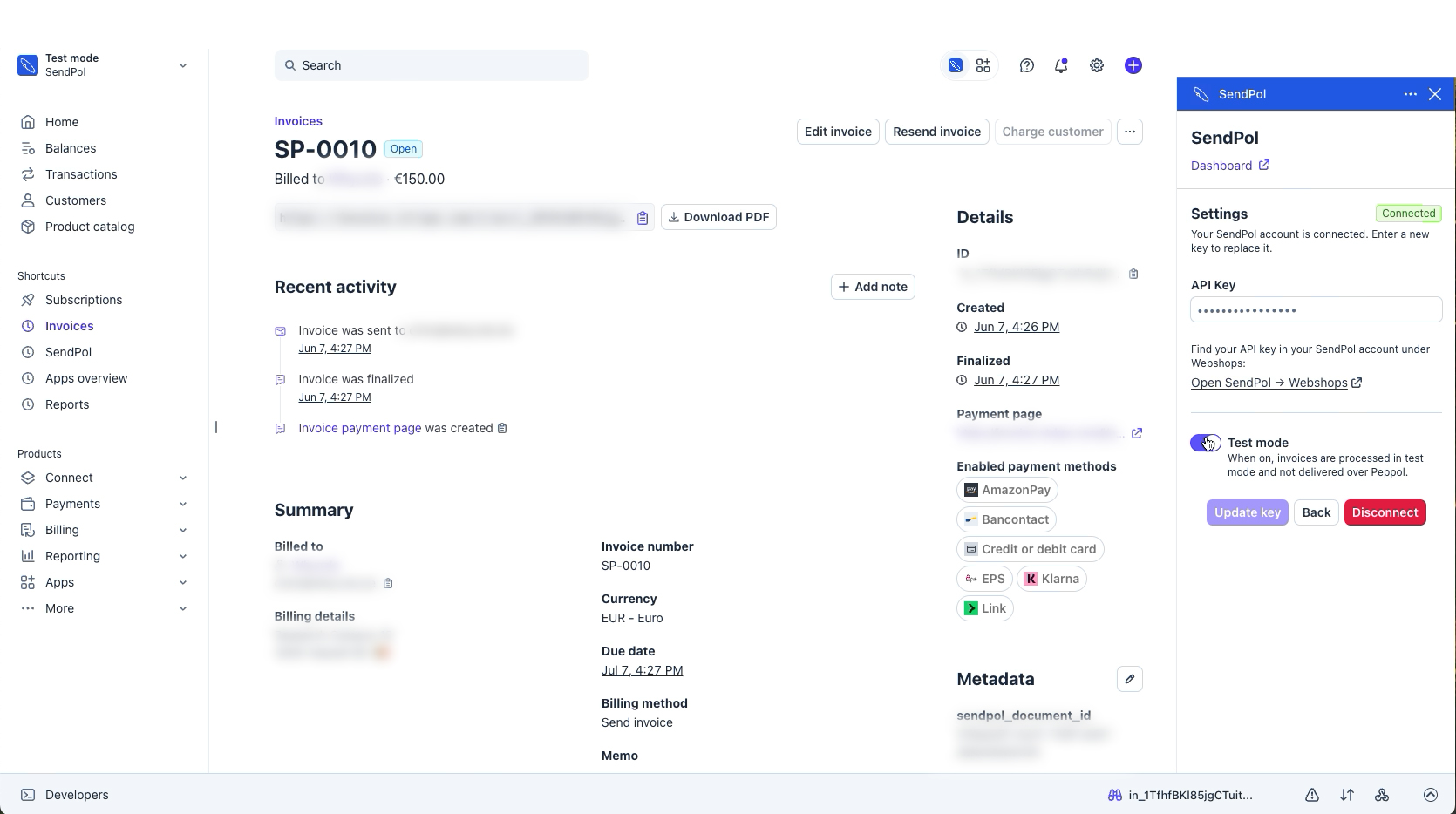Click Edit invoice button
1456x814 pixels.
[x=838, y=132]
